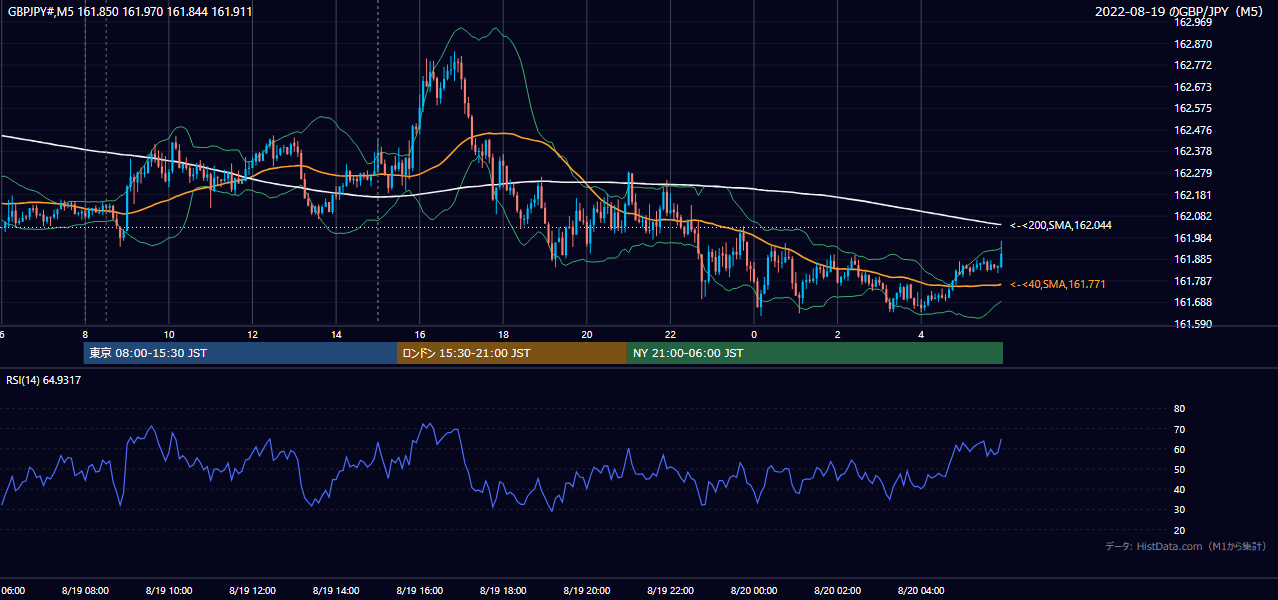Screen dimensions: 1278x600
Task: Click RSI scale value 60
Action: 1179,449
